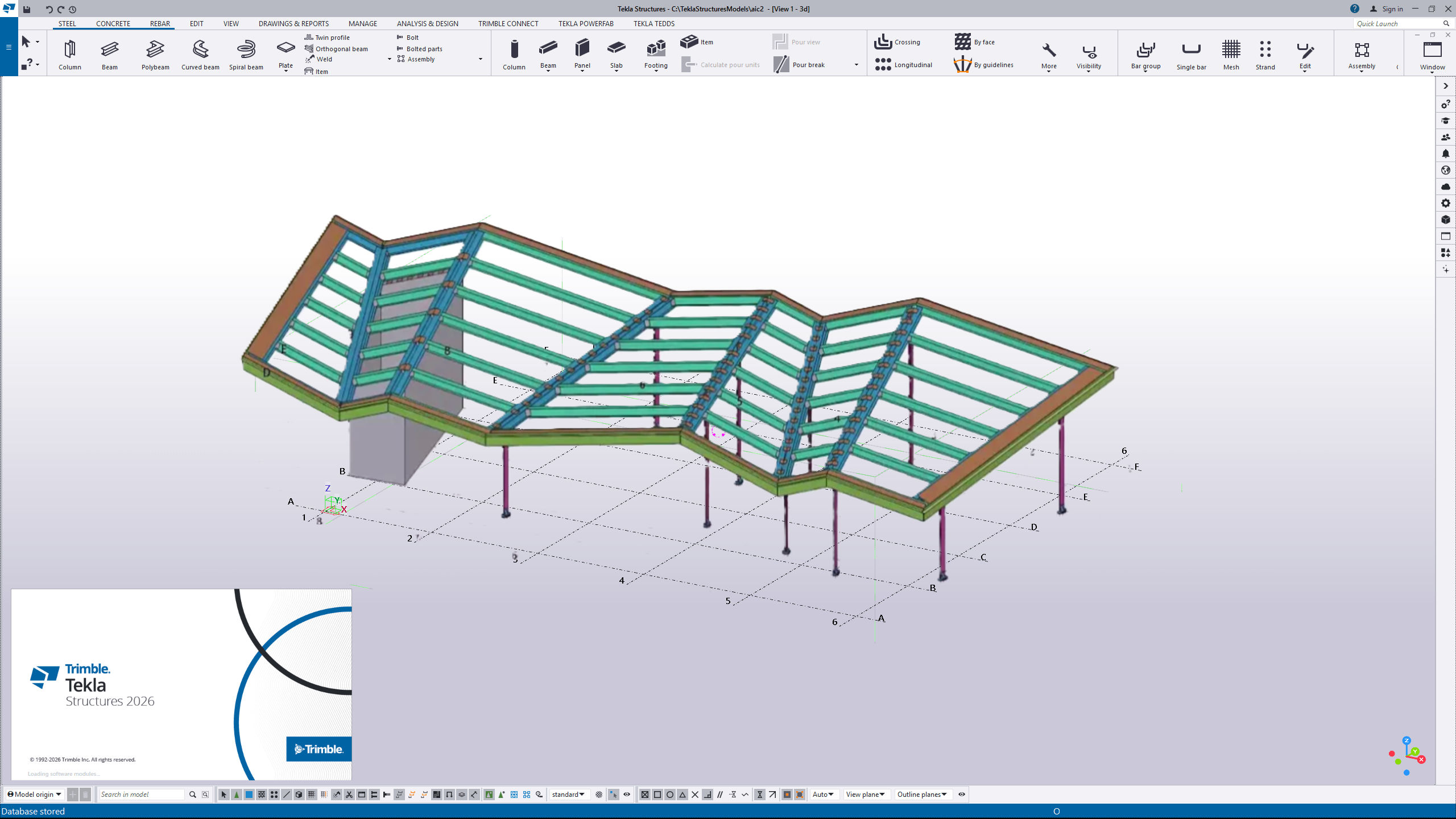This screenshot has width=1456, height=819.
Task: Select the concrete Panel tool
Action: (582, 54)
